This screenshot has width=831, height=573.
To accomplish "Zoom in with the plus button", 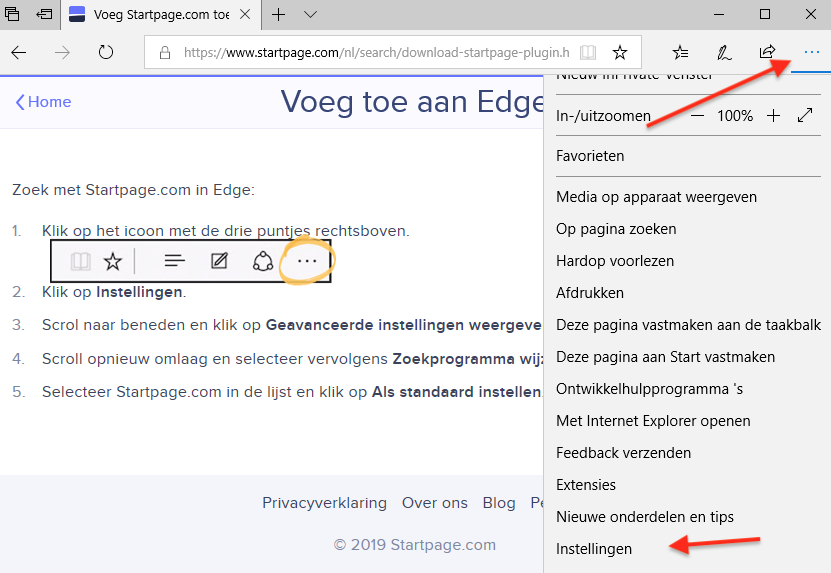I will (773, 116).
